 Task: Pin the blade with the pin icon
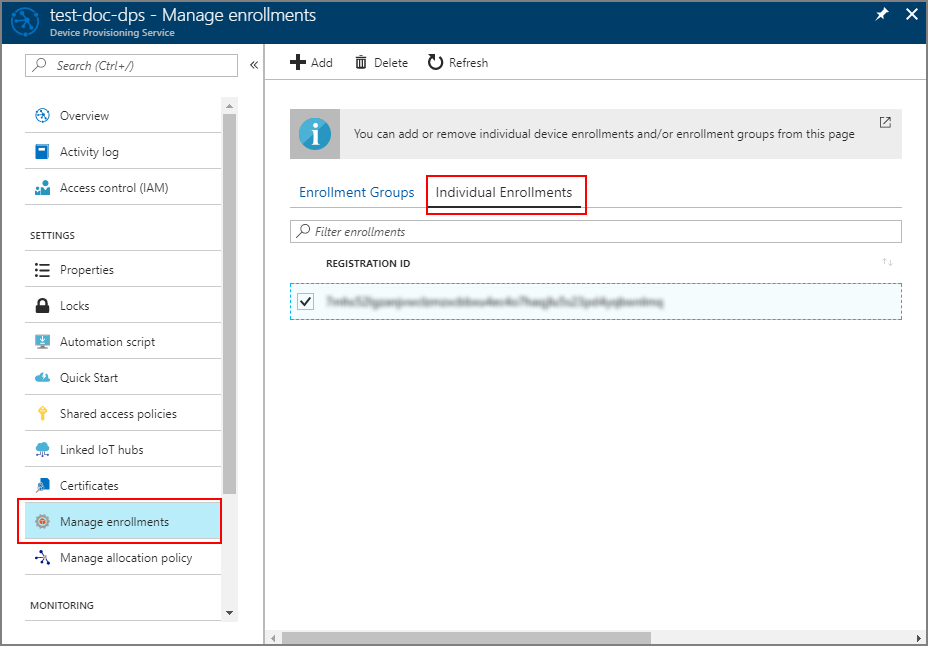tap(882, 15)
